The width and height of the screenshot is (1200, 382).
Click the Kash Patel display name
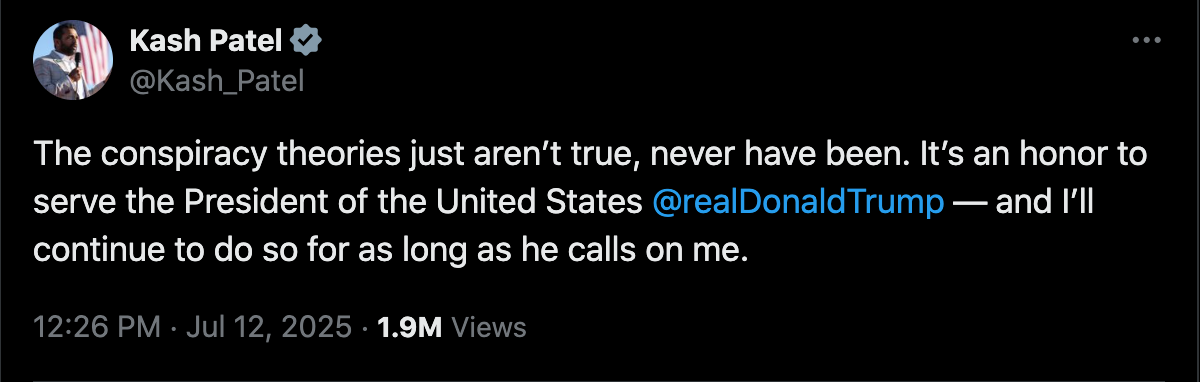tap(207, 41)
